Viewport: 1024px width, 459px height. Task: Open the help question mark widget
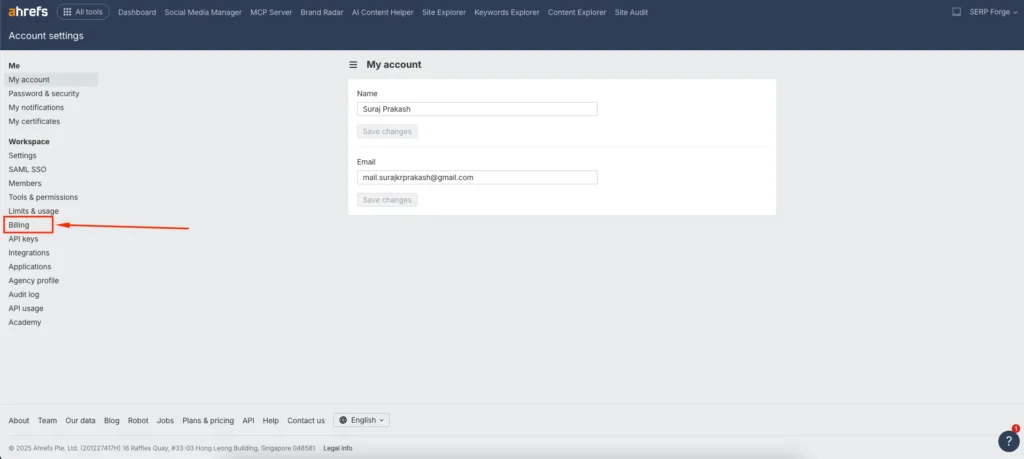click(x=1008, y=441)
